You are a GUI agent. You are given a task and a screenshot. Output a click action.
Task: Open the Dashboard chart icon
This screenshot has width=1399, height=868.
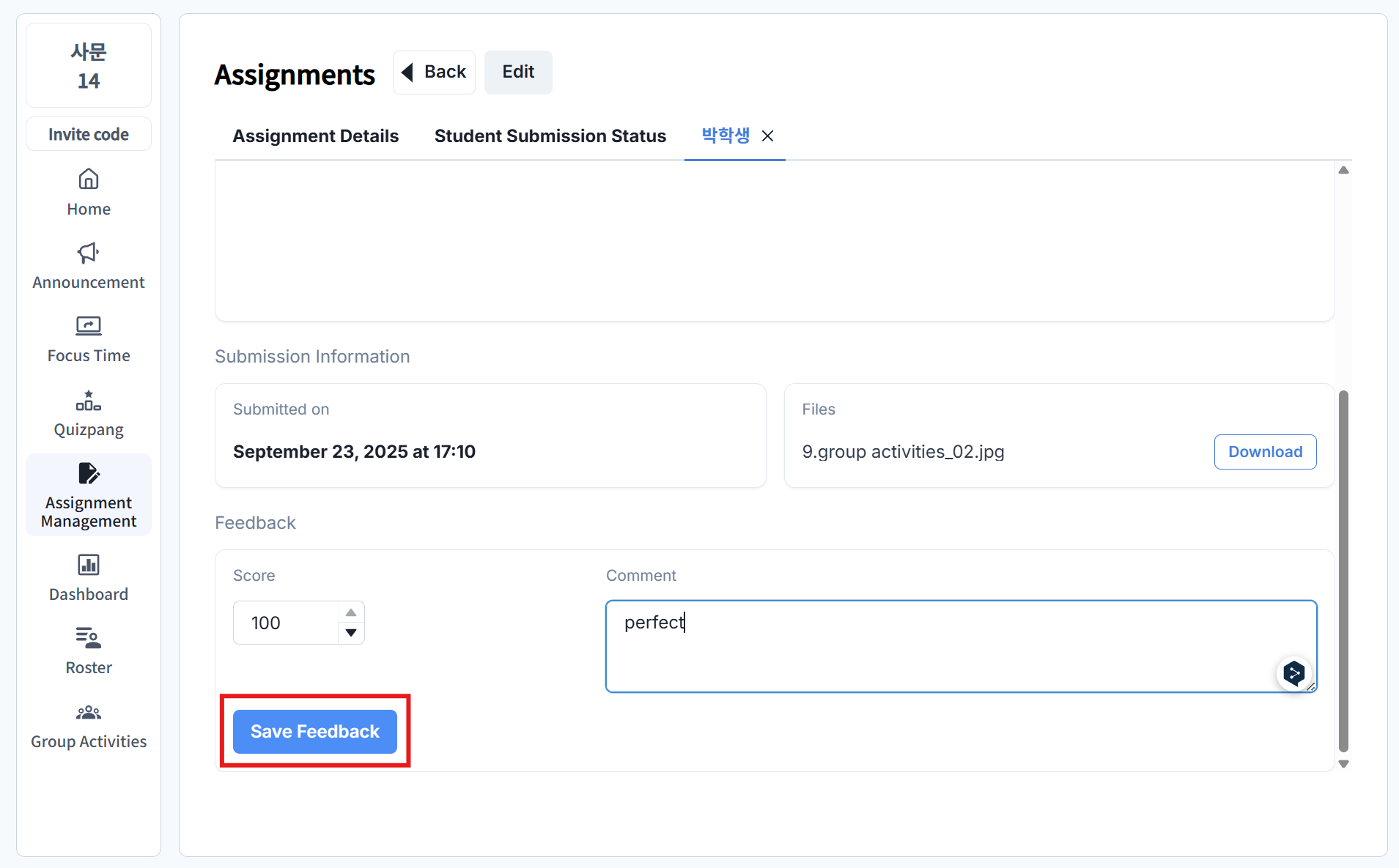point(89,565)
